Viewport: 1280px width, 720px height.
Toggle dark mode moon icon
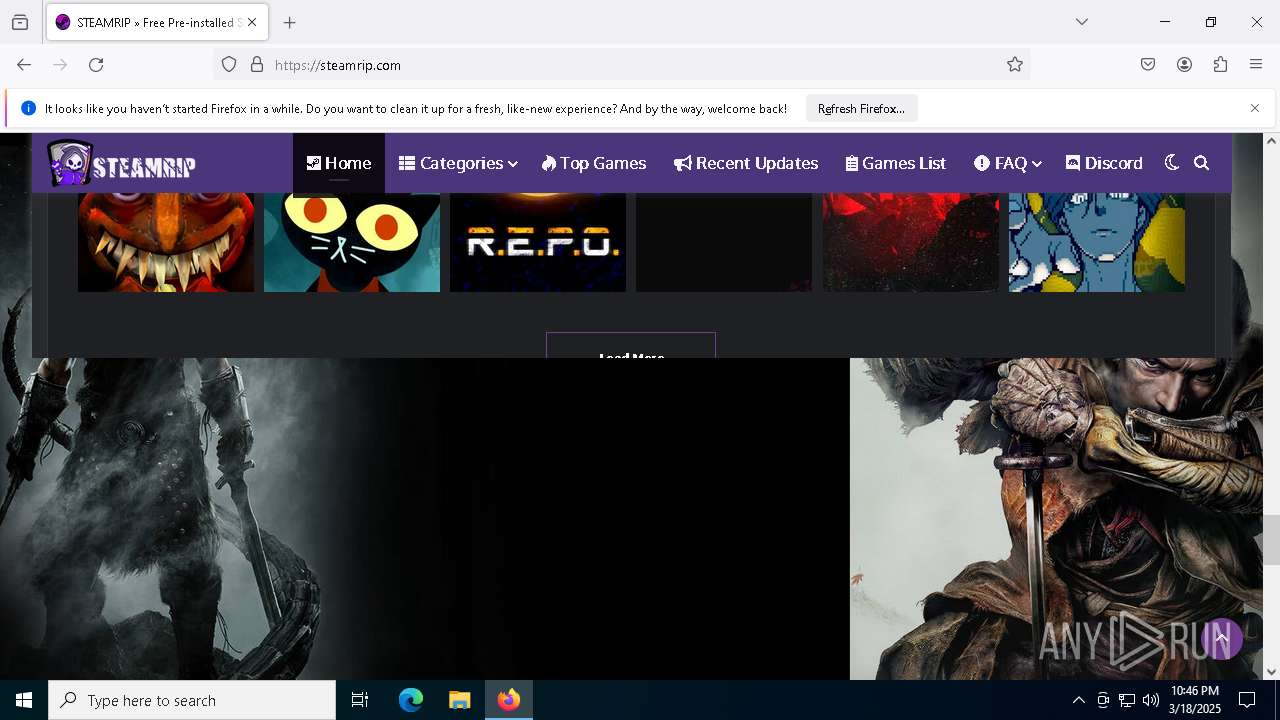click(x=1172, y=163)
